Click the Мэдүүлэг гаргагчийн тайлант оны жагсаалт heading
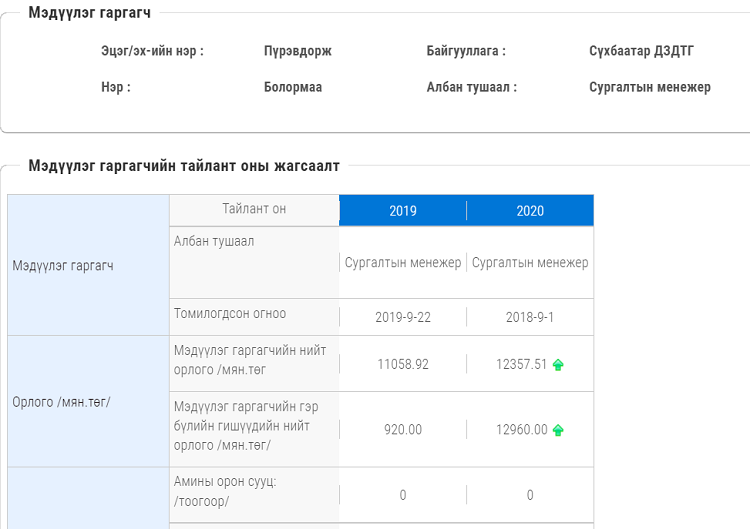The height and width of the screenshot is (529, 750). click(x=184, y=166)
